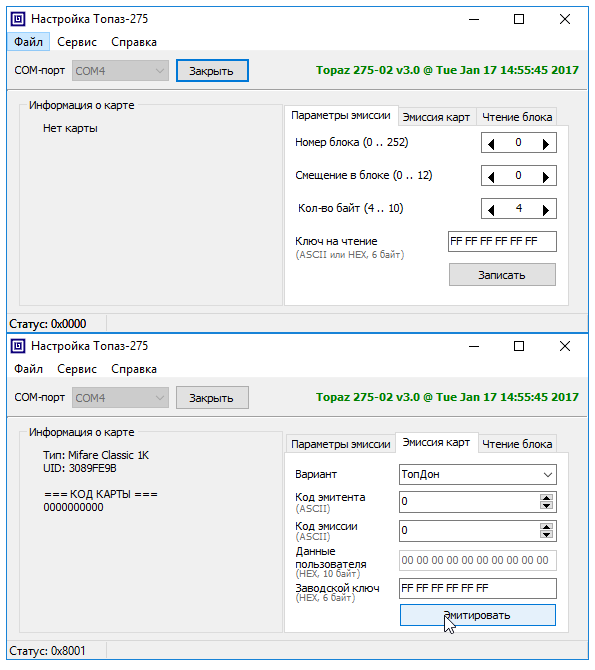Click the Эмитировать button
Screen dimensions: 595x670
[478, 615]
